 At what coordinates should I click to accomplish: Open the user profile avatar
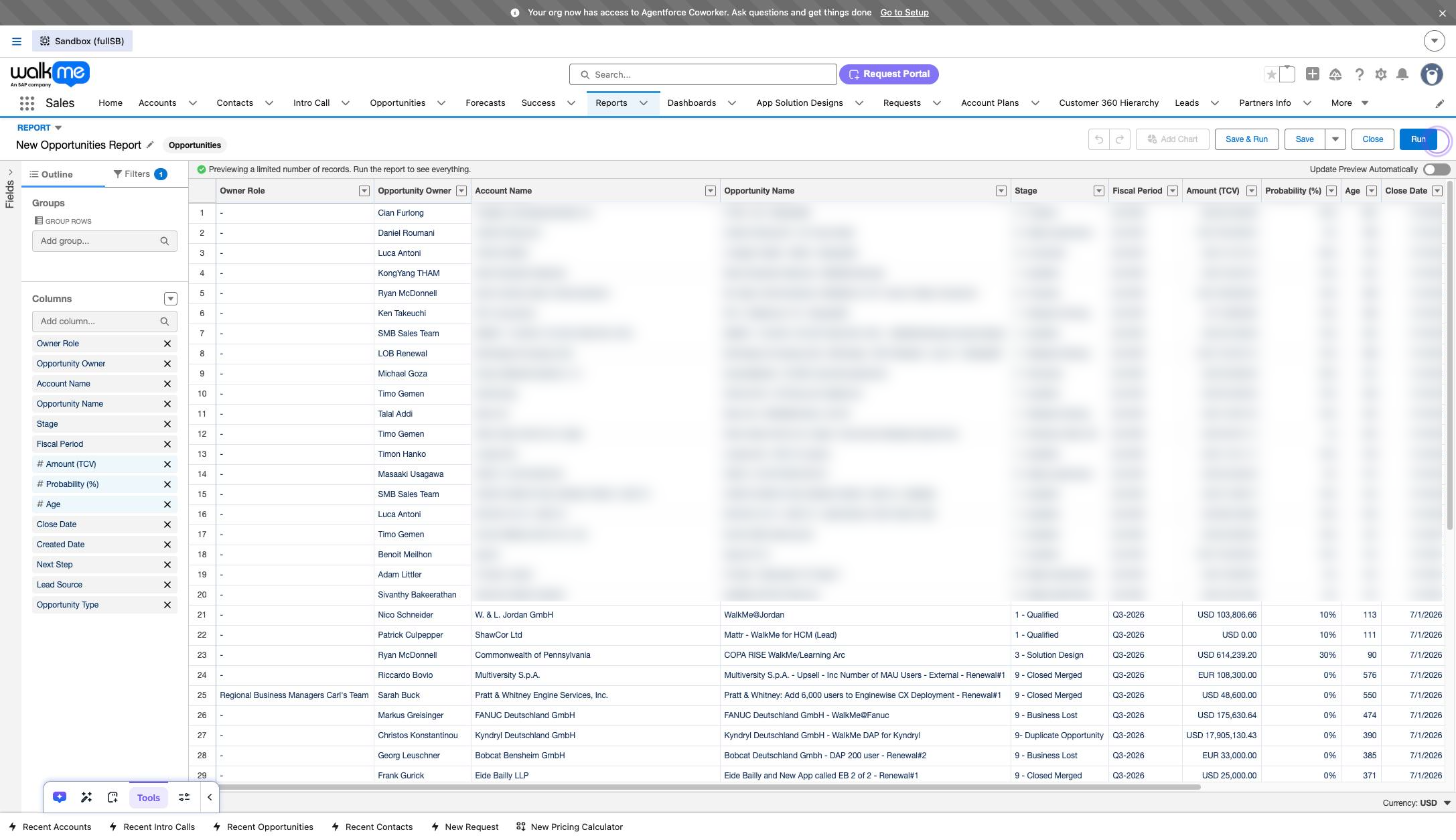1432,74
